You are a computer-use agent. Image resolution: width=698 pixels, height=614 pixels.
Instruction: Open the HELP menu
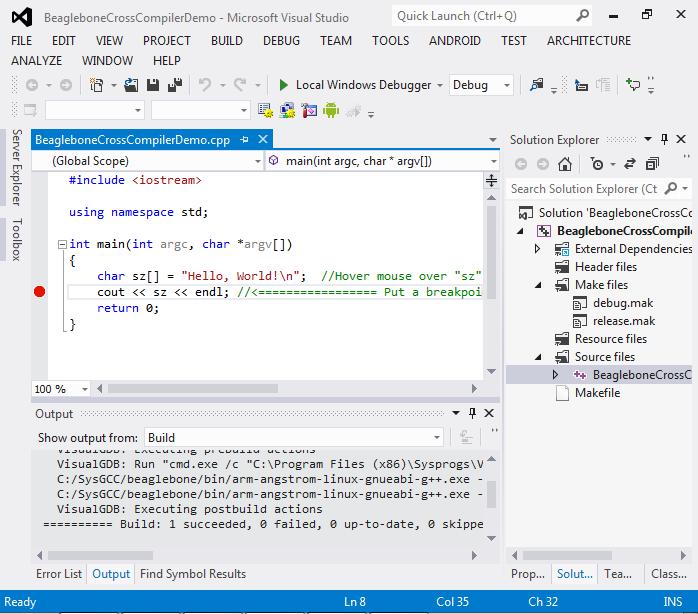coord(166,61)
